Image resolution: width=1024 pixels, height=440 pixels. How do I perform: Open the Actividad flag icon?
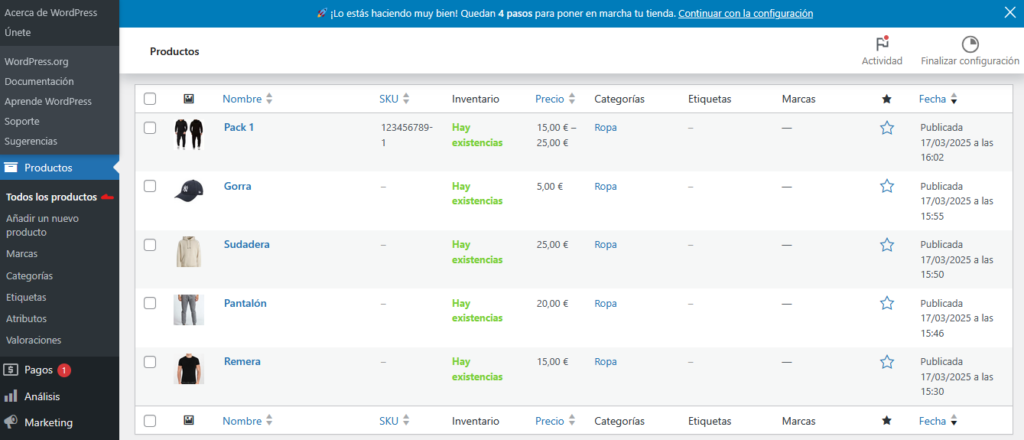[882, 44]
